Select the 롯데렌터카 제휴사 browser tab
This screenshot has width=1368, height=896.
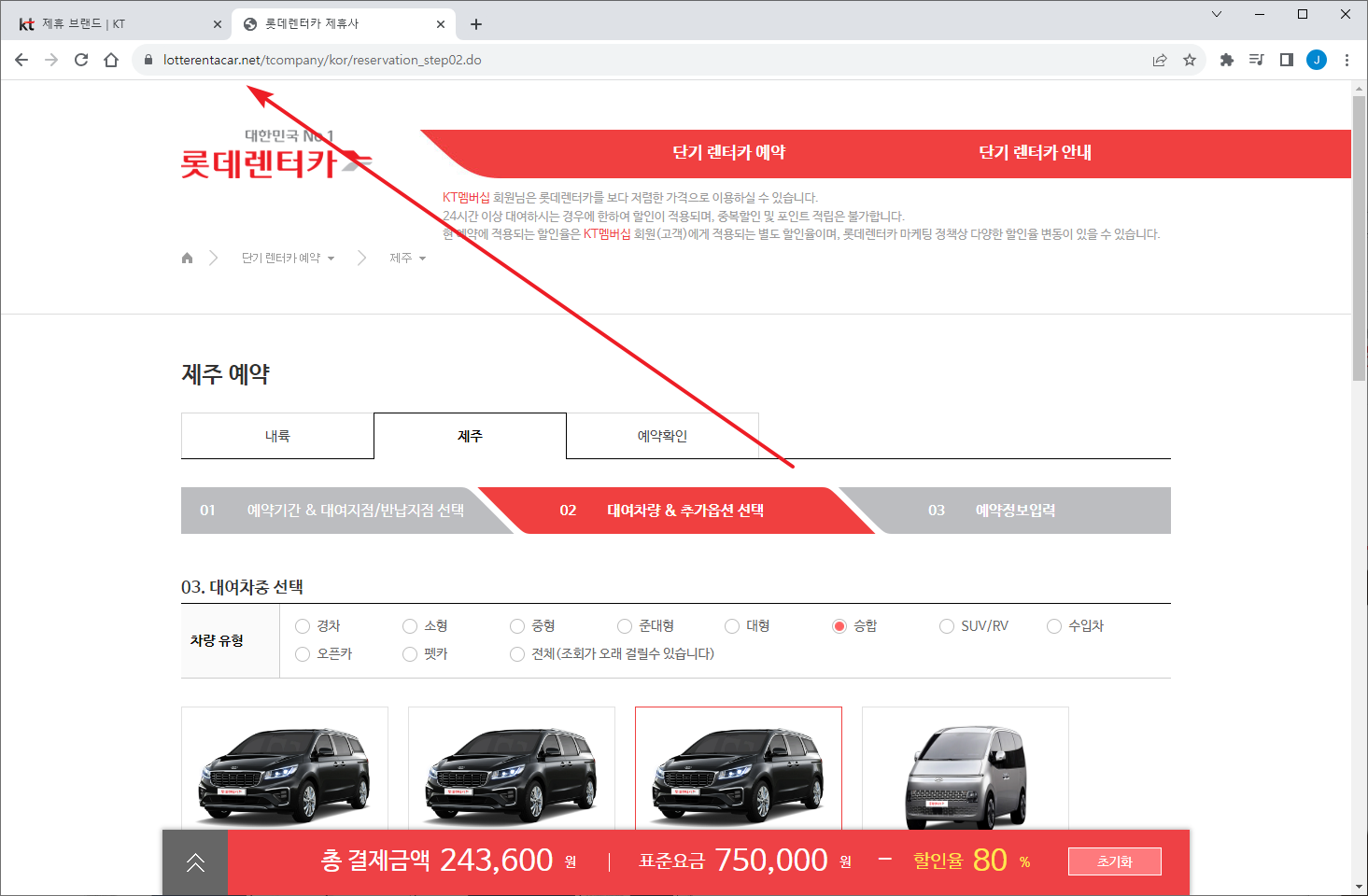pos(344,24)
